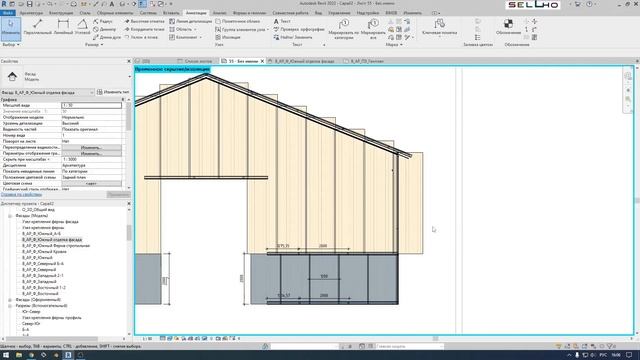Image resolution: width=640 pixels, height=360 pixels.
Task: Activate the Угловой angular dimension tool
Action: click(x=82, y=27)
